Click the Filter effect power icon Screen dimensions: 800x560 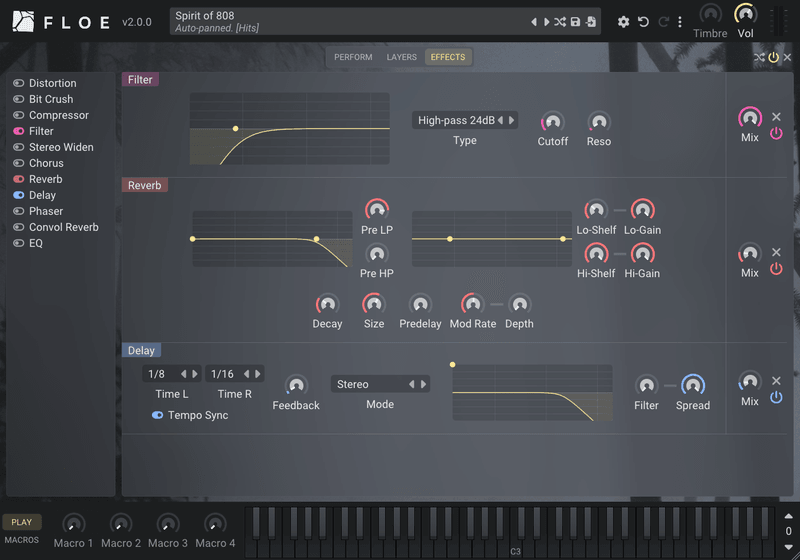pyautogui.click(x=776, y=133)
